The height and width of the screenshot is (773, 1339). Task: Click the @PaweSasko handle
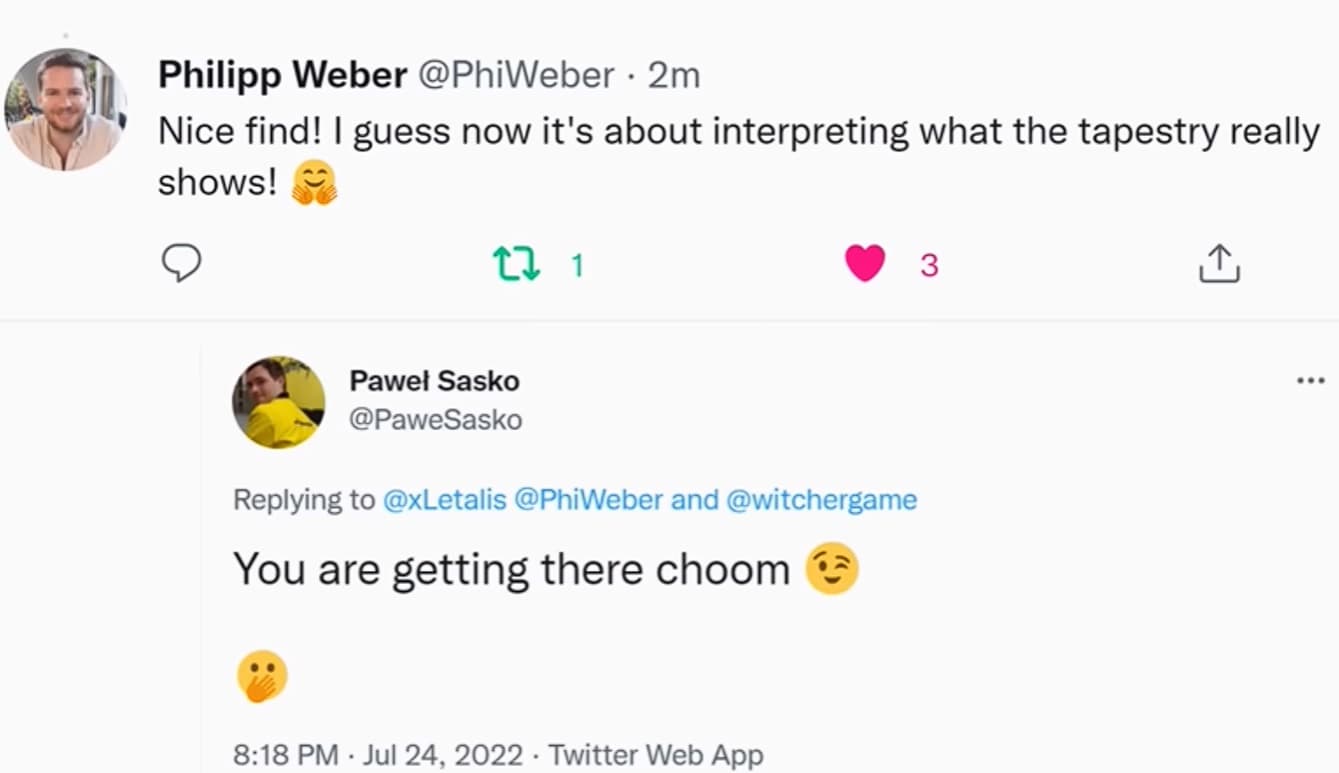(x=435, y=419)
